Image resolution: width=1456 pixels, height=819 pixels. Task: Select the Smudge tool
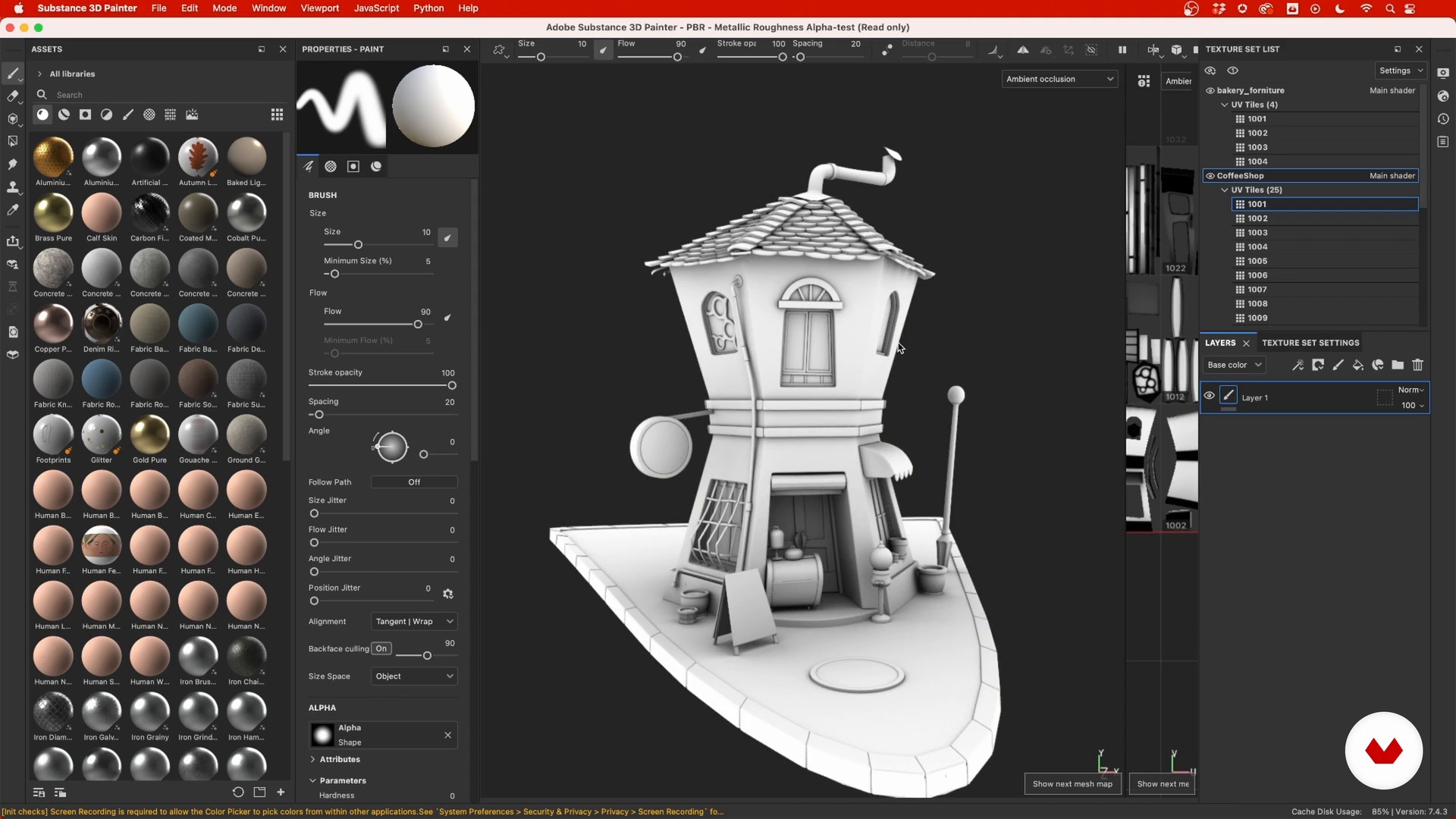pos(13,164)
